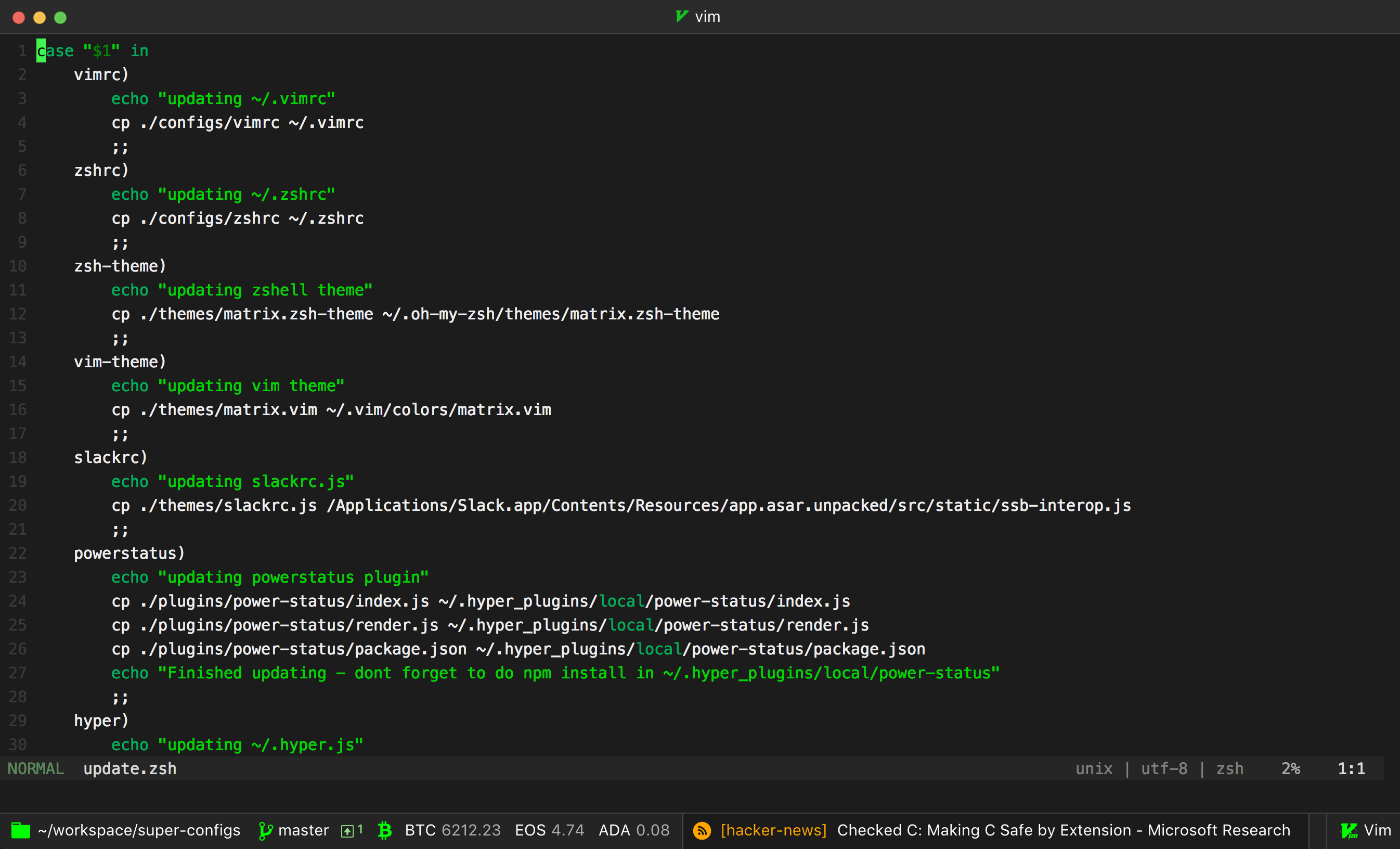Image resolution: width=1400 pixels, height=849 pixels.
Task: Click the Vim logo in title bar
Action: pos(681,17)
